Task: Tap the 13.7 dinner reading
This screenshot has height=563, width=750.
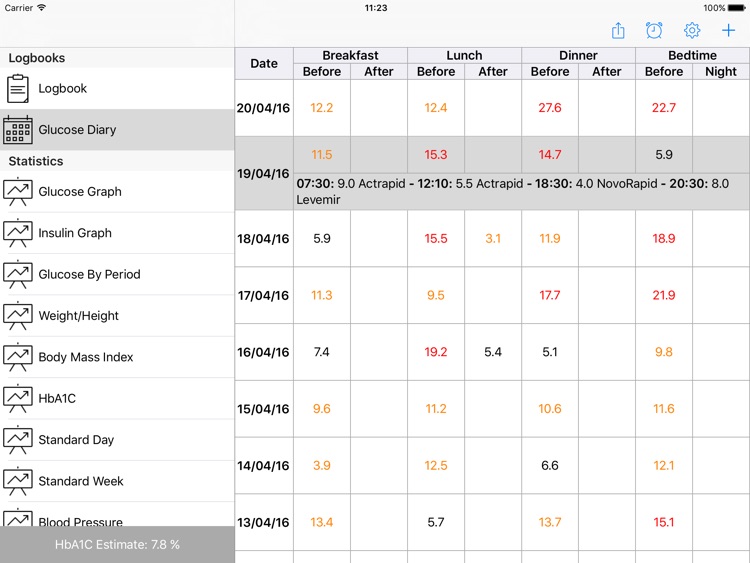Action: (550, 522)
